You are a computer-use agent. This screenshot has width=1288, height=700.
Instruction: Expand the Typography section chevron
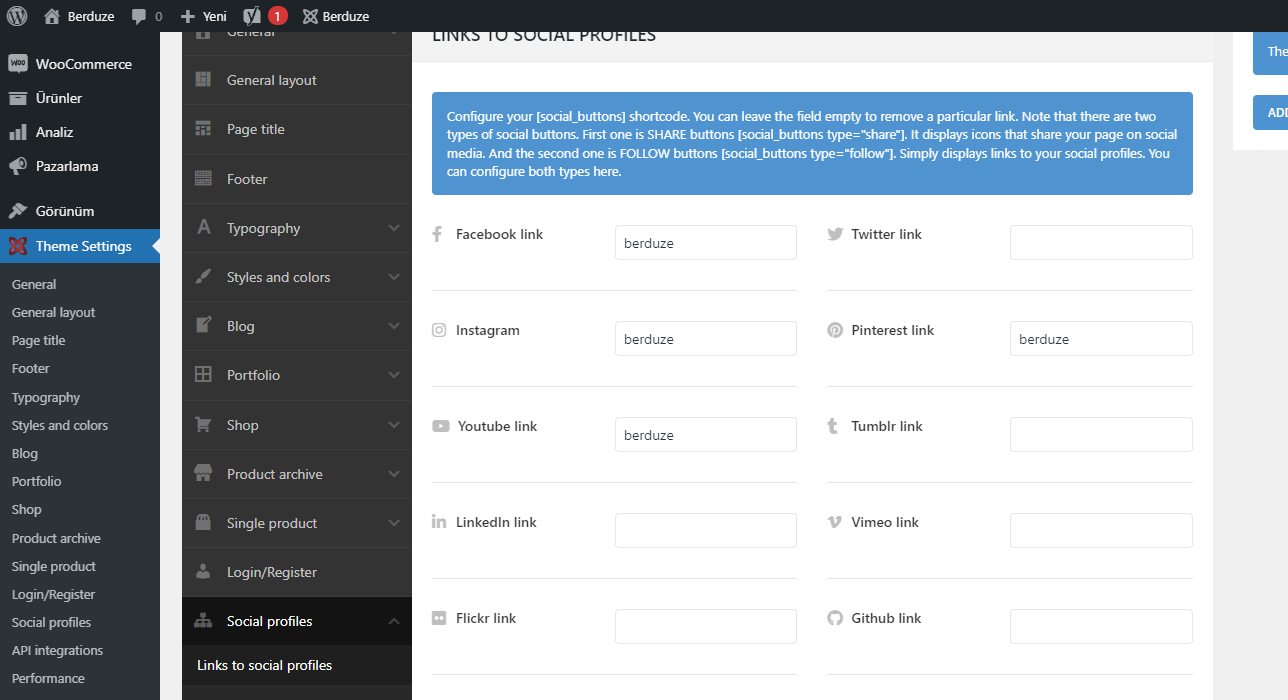pyautogui.click(x=394, y=228)
